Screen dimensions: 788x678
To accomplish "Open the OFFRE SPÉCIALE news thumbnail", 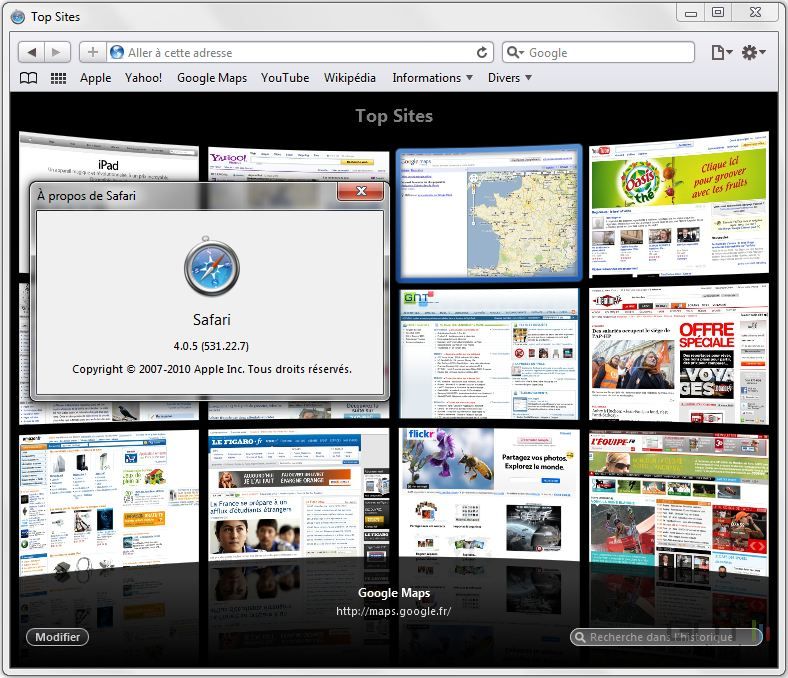I will pos(679,353).
